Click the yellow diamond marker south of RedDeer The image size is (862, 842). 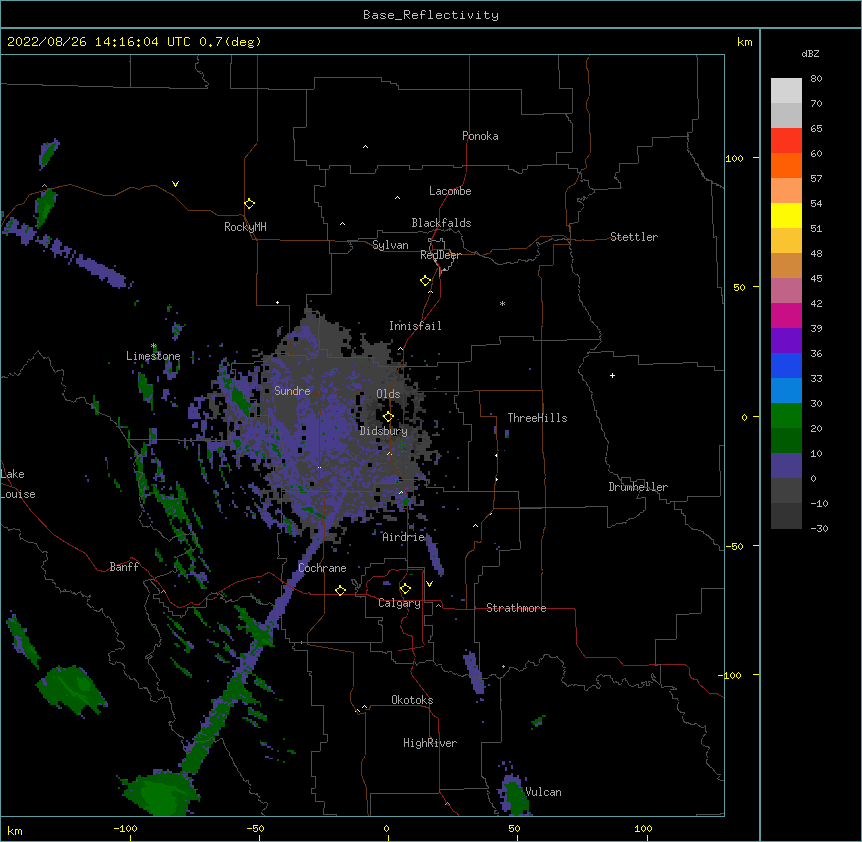(x=425, y=281)
